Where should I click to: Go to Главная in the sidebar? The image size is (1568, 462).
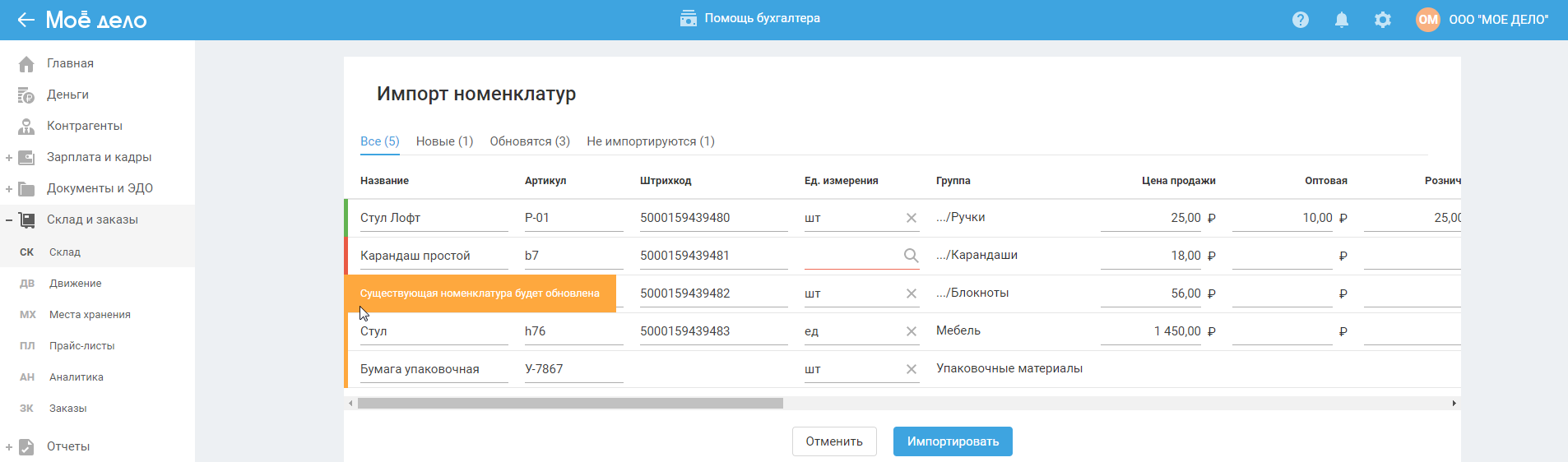pyautogui.click(x=70, y=63)
